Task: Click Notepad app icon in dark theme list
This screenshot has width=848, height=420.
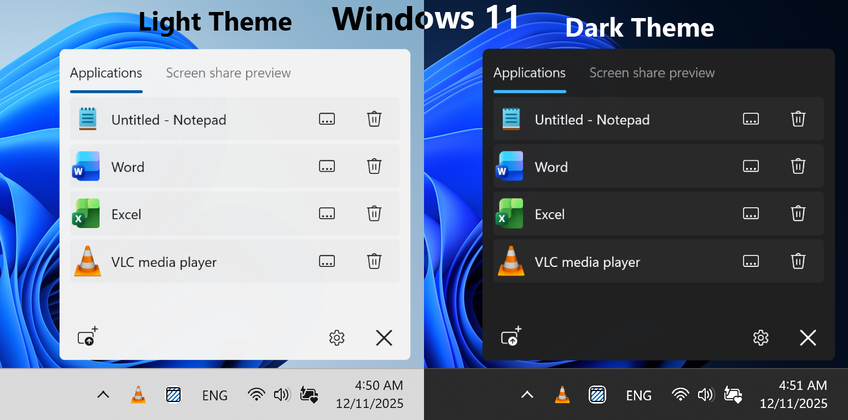Action: 511,119
